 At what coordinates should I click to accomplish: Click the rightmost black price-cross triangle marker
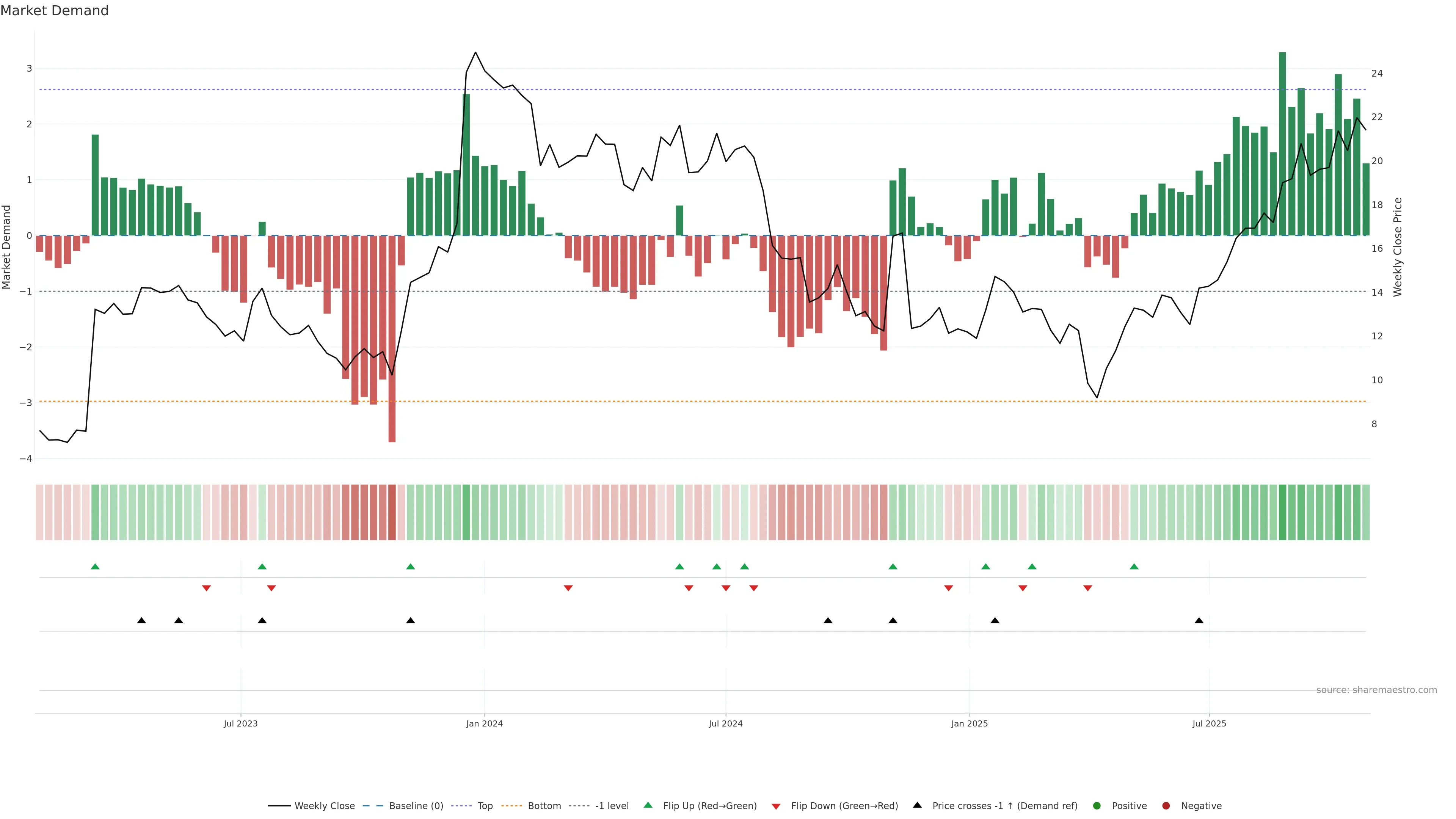[x=1199, y=621]
